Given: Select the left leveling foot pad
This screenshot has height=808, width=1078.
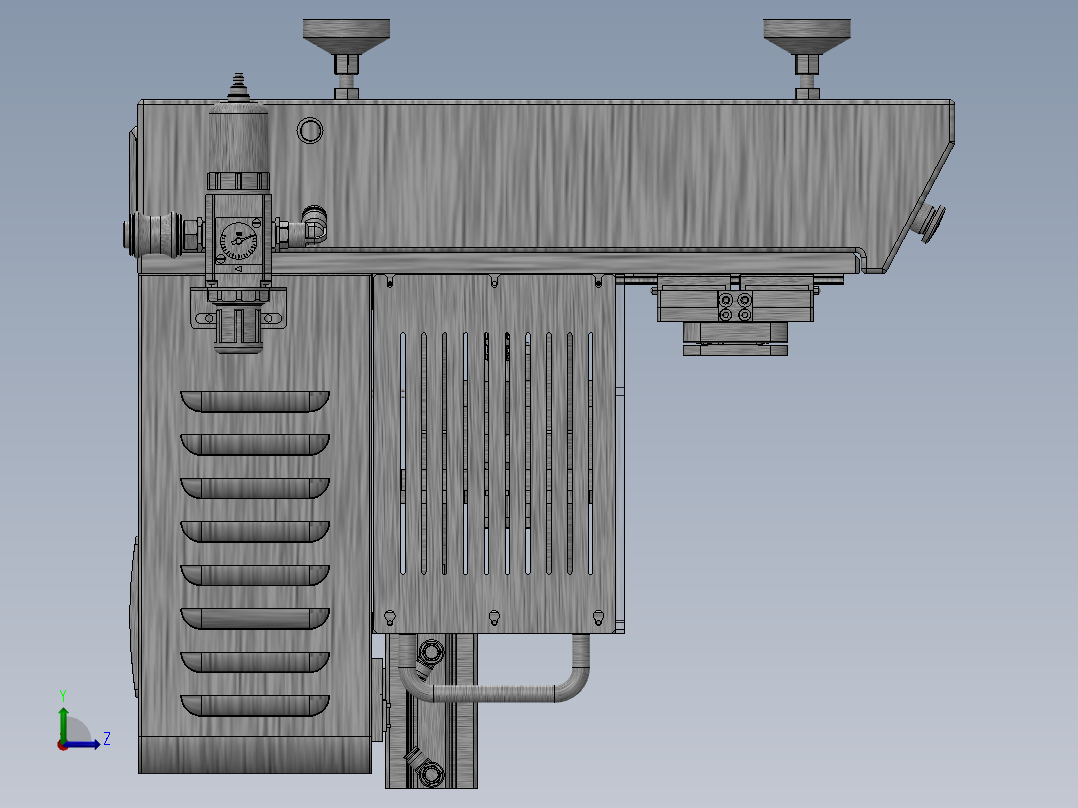Looking at the screenshot, I should tap(346, 36).
